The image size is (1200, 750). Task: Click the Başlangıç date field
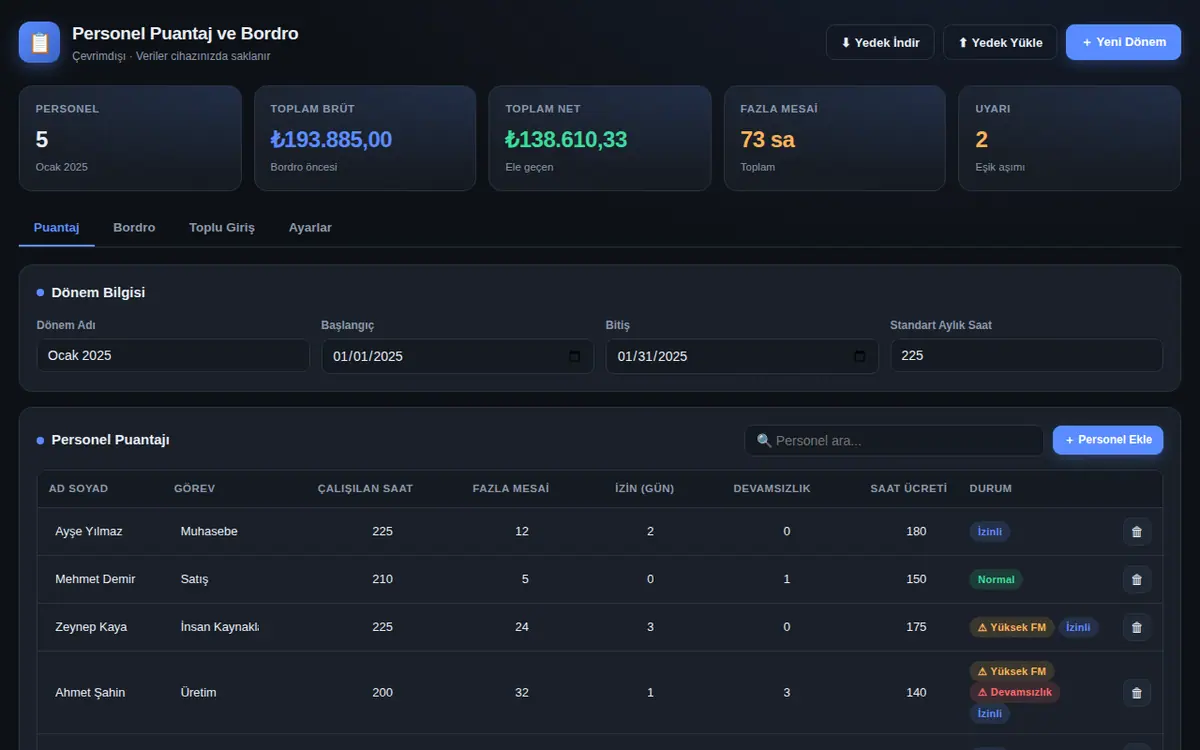click(x=457, y=356)
